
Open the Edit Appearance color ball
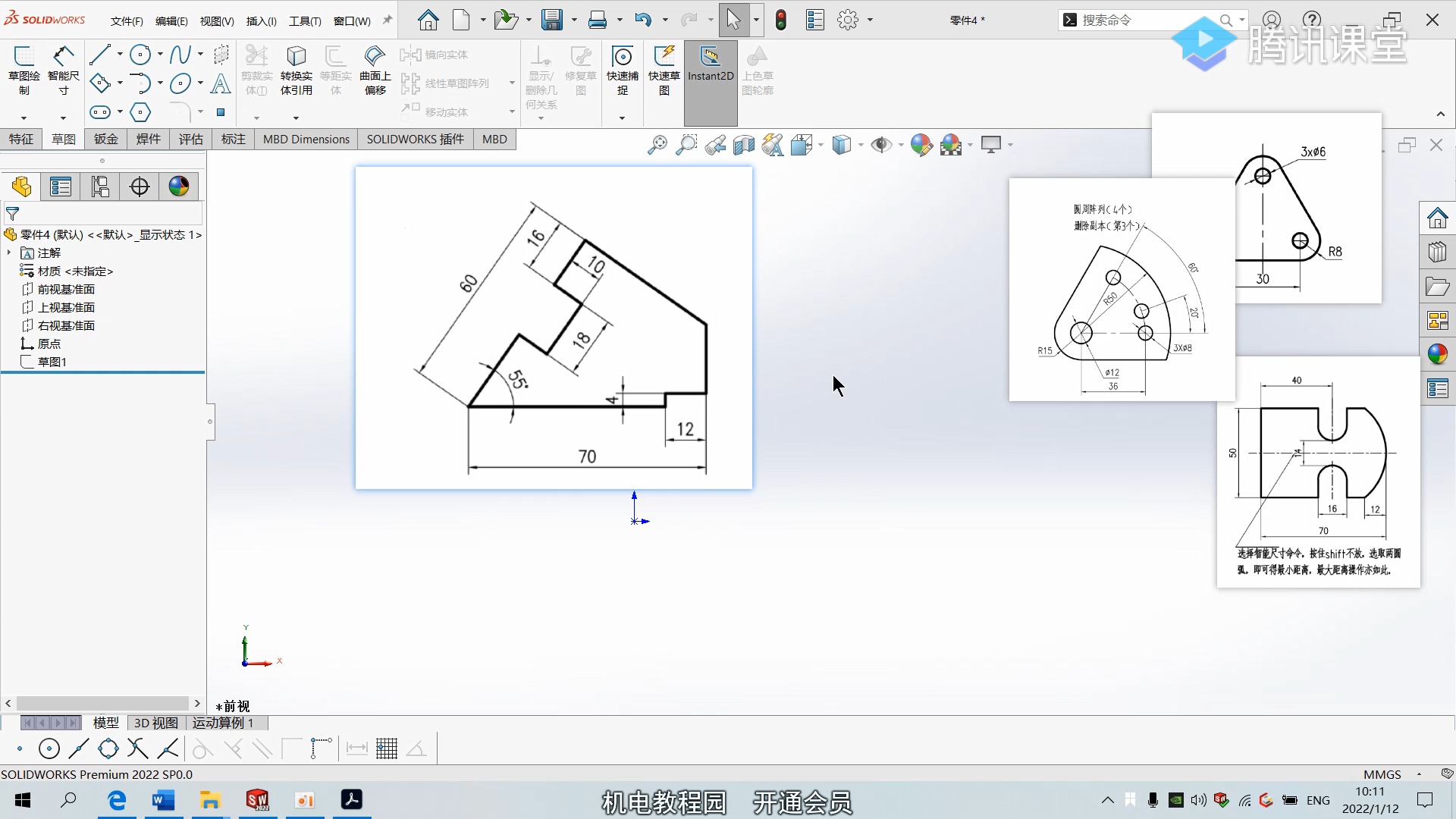(x=921, y=145)
